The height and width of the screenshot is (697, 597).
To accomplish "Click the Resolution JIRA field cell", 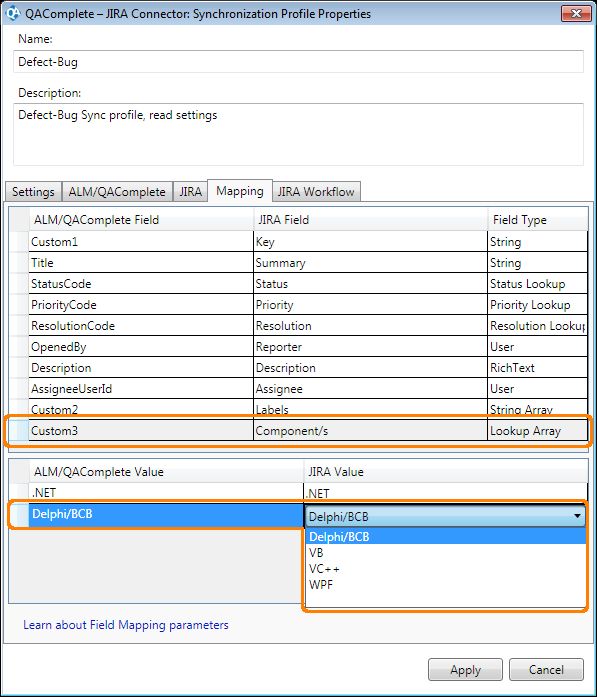I will [x=371, y=326].
